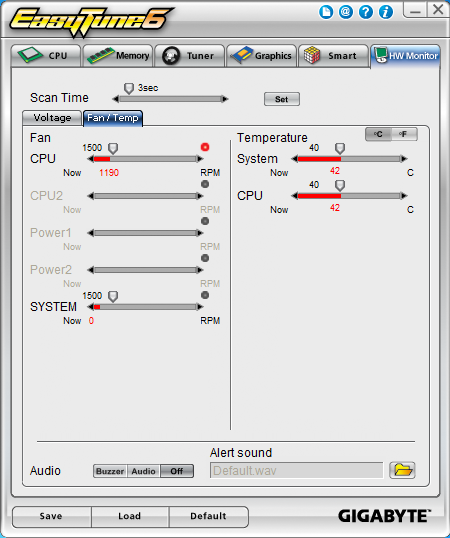
Task: Click the Set button for scan time
Action: pyautogui.click(x=282, y=99)
